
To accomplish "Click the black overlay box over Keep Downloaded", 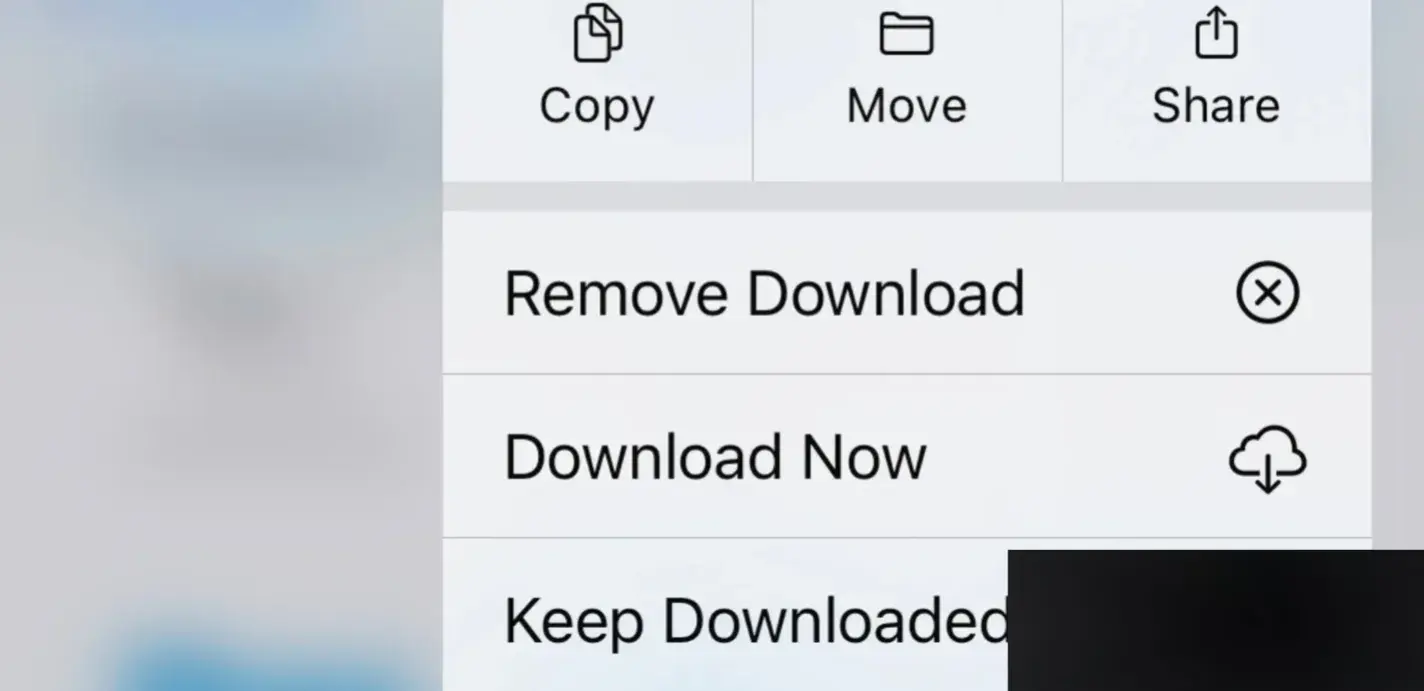I will (x=1215, y=620).
